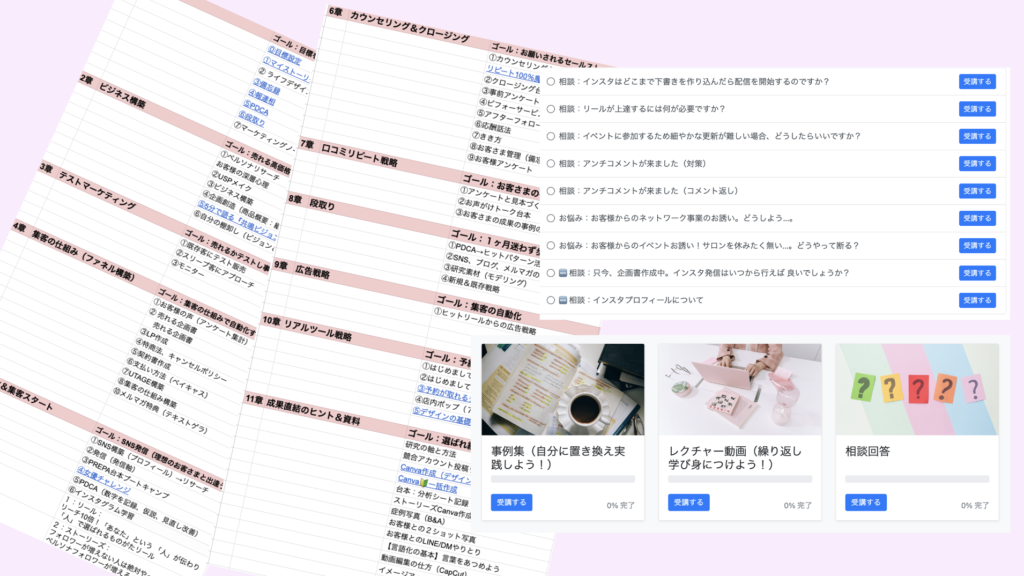Click 受講する for インスタプロフィールについて row
This screenshot has width=1024, height=576.
click(x=977, y=300)
